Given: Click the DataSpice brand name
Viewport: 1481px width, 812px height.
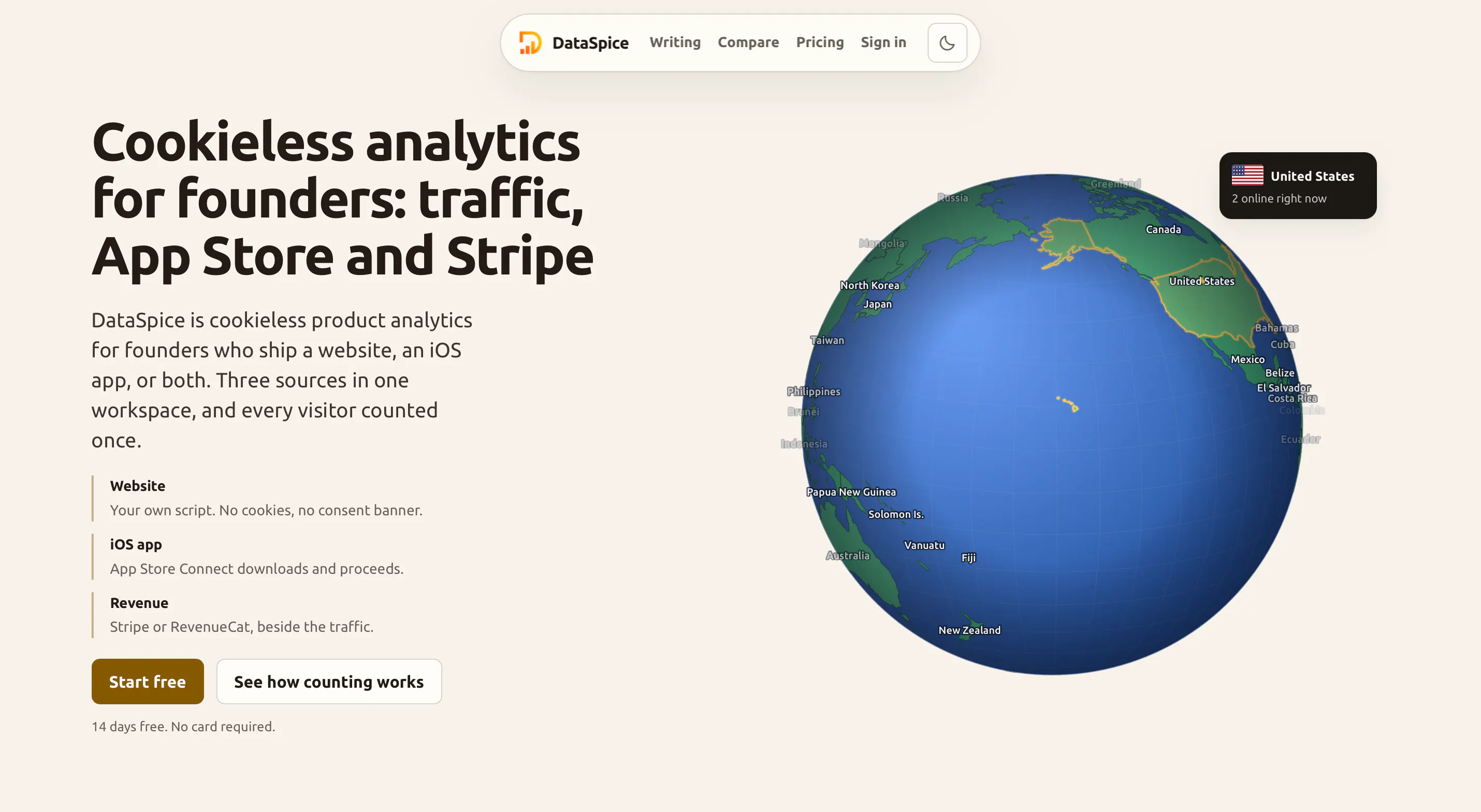Looking at the screenshot, I should (590, 42).
